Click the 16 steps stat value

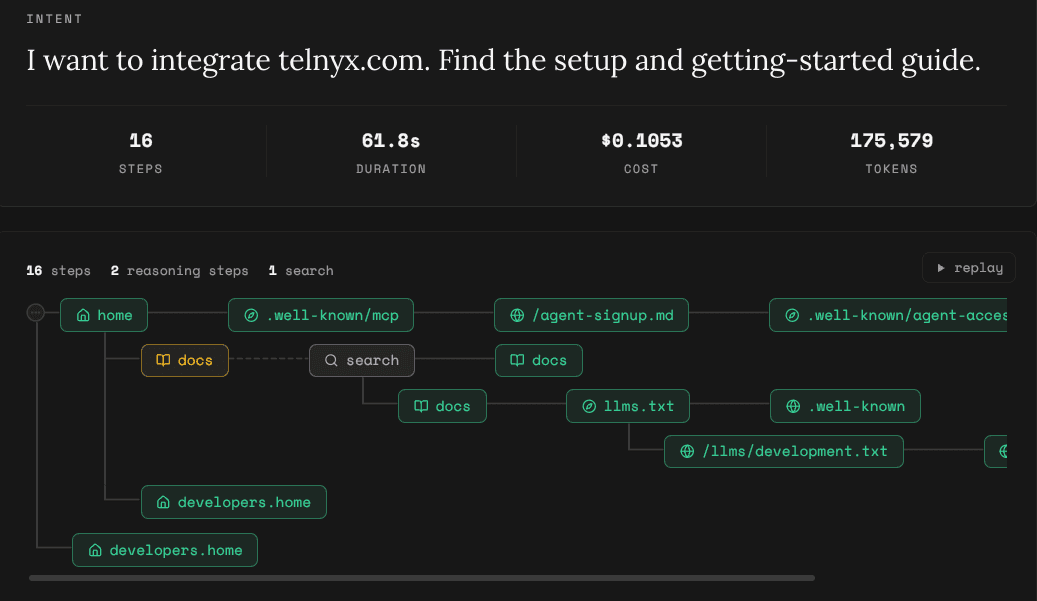pos(141,141)
